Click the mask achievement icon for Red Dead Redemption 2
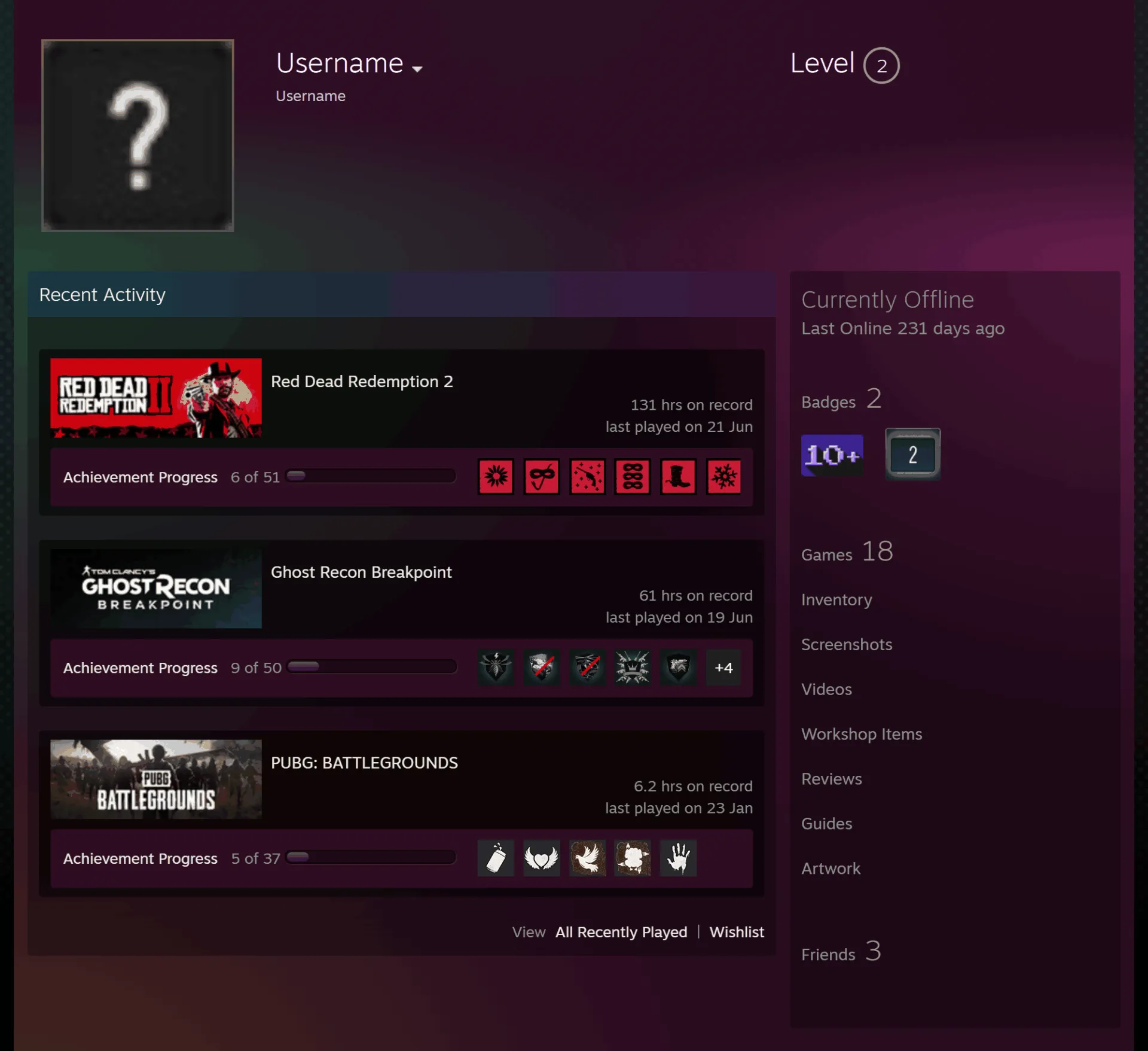Image resolution: width=1148 pixels, height=1051 pixels. tap(542, 477)
